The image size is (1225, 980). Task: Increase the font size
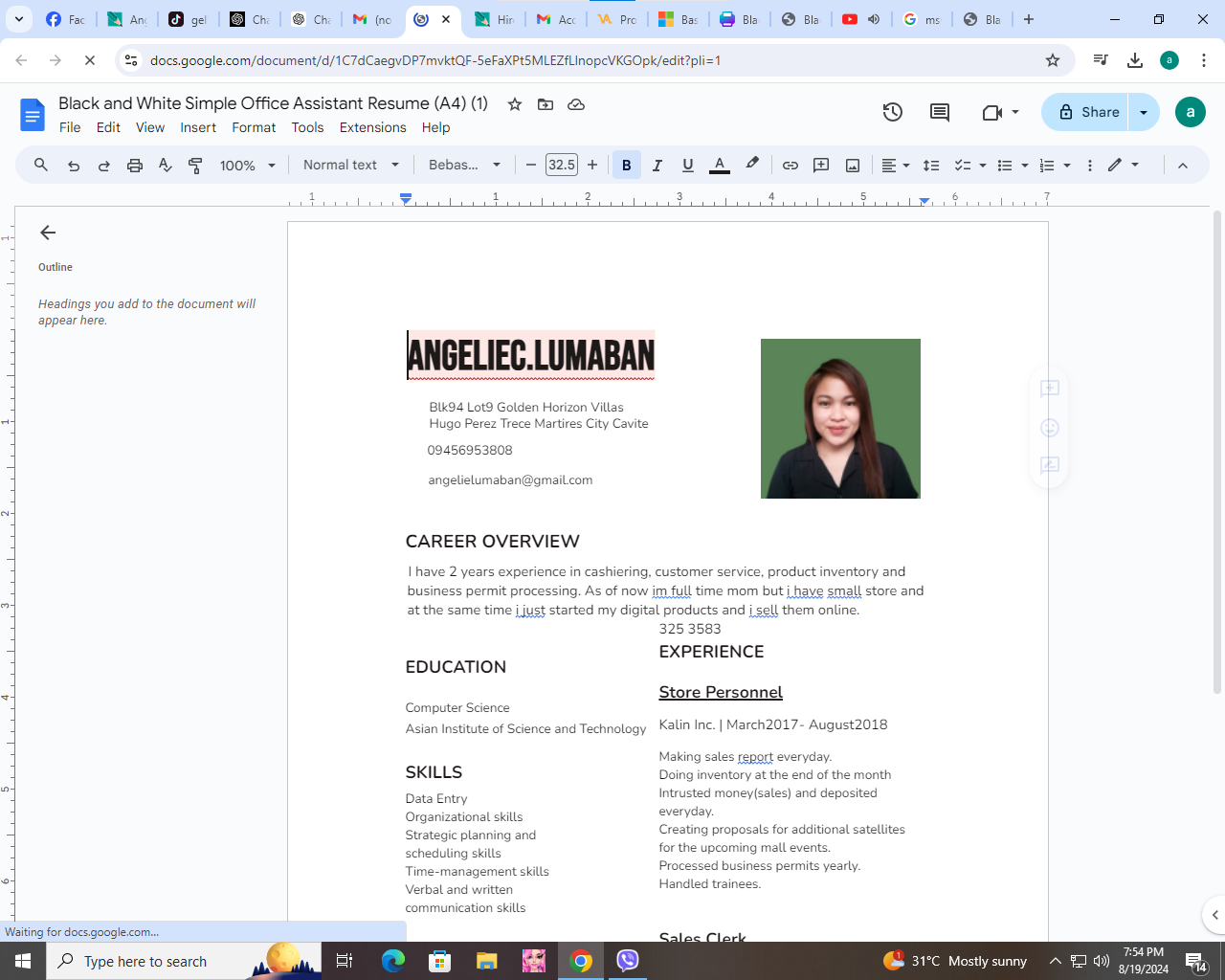click(592, 166)
